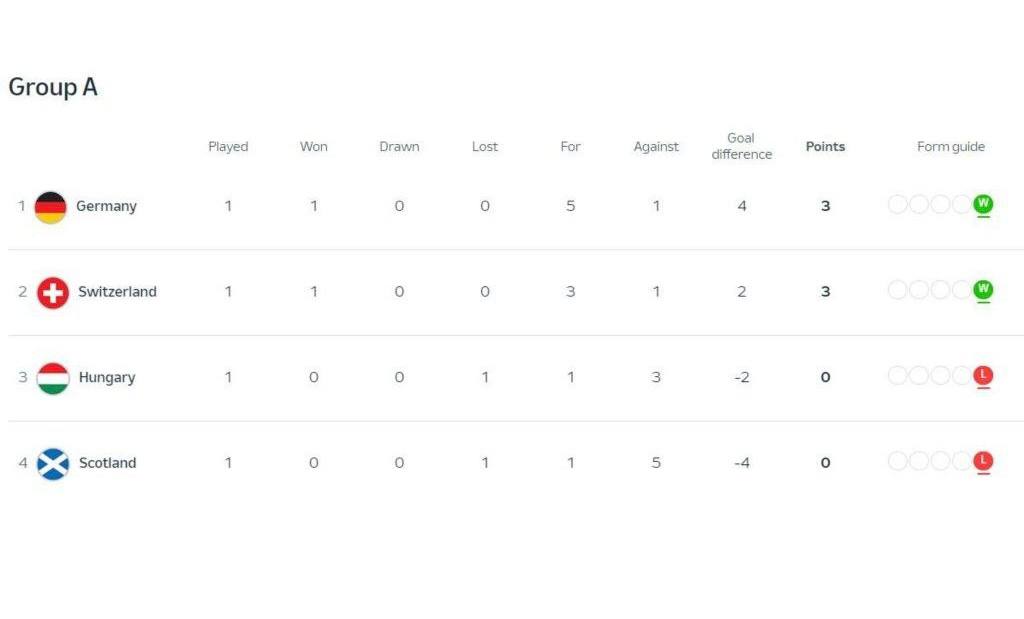
Task: Open the Switzerland team link
Action: [118, 292]
